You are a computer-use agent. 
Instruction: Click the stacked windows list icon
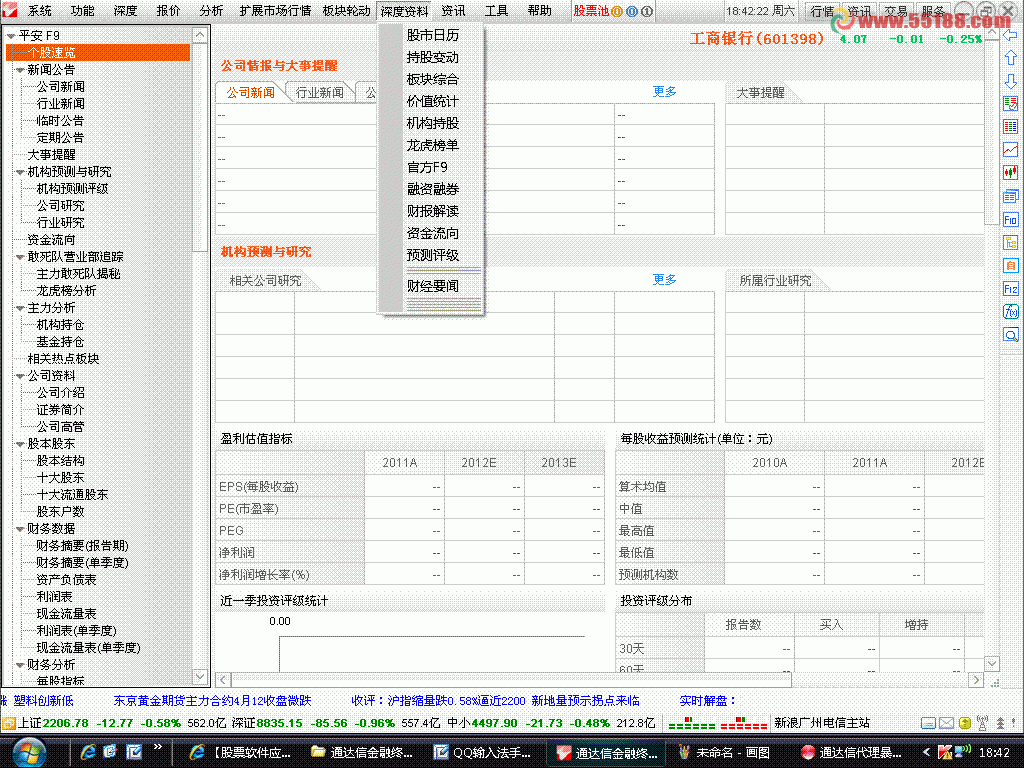tap(1010, 196)
